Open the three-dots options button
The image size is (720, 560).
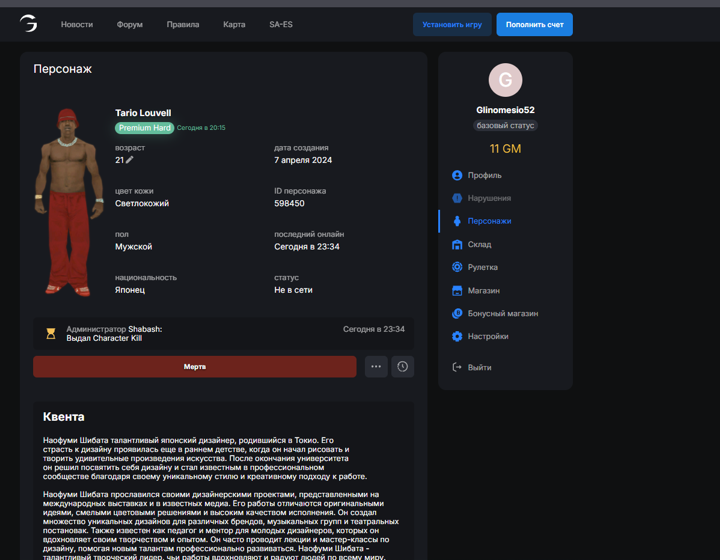[x=375, y=367]
